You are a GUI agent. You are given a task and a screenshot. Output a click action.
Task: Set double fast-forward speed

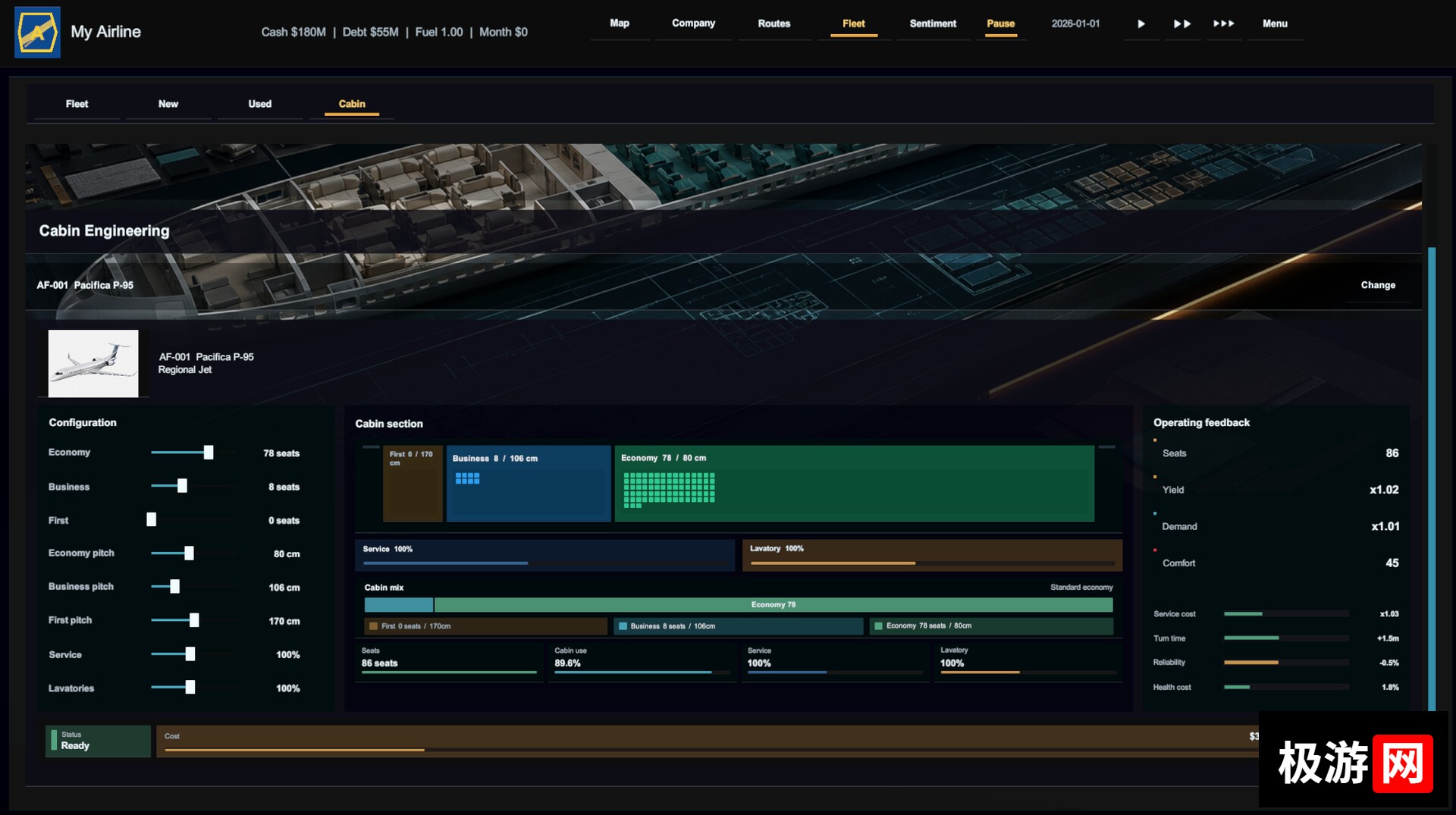pyautogui.click(x=1181, y=24)
